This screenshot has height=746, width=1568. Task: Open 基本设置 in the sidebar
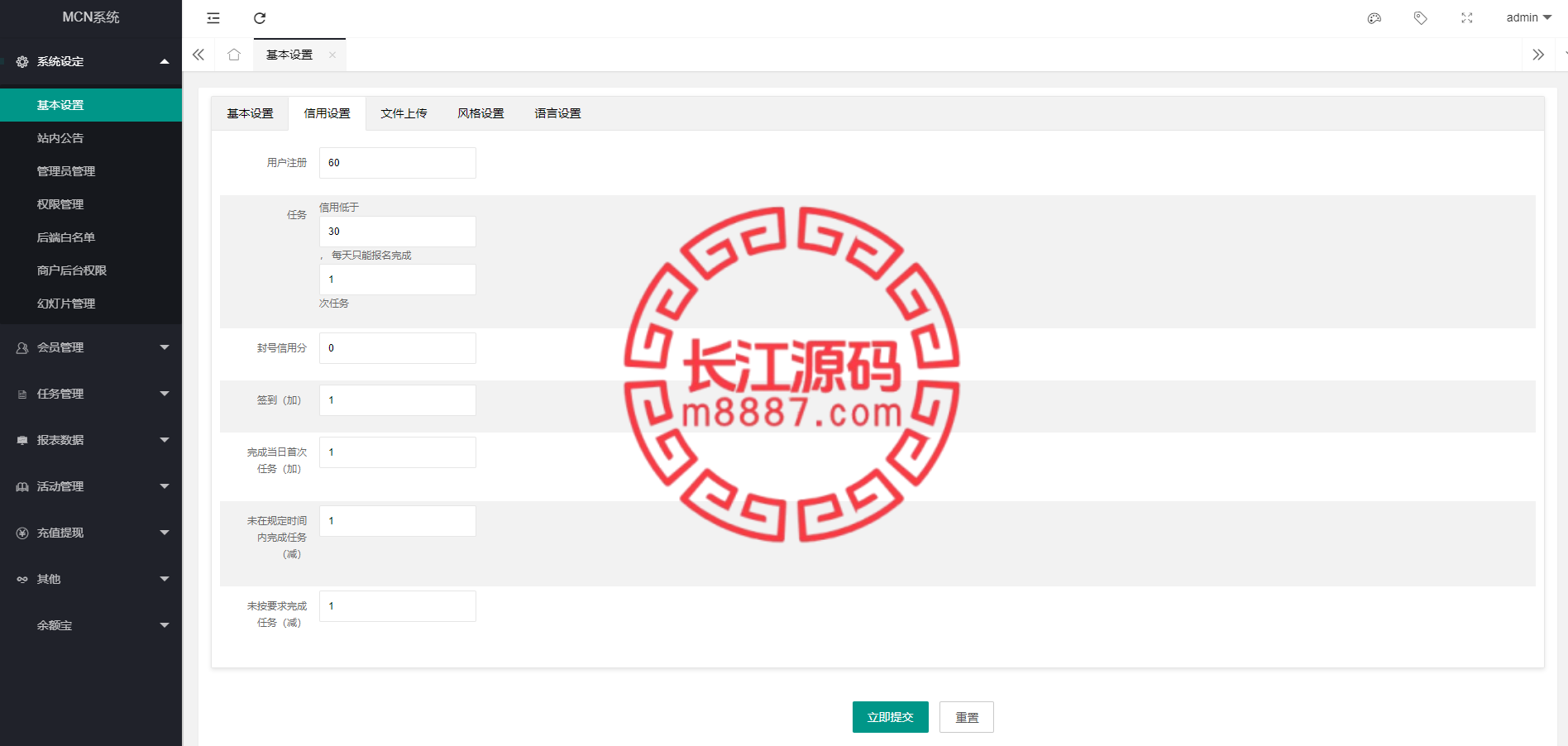pos(91,105)
